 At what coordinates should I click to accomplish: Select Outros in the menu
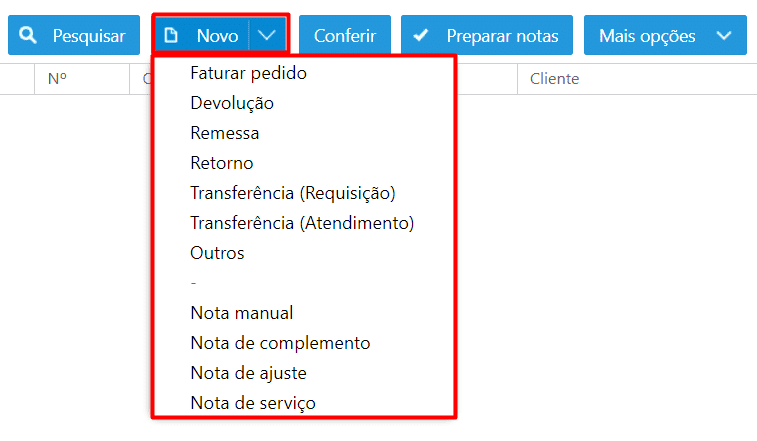click(217, 253)
